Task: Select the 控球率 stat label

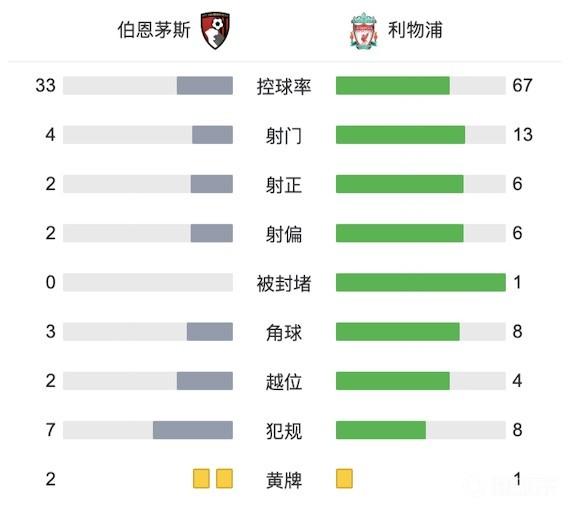Action: [x=284, y=87]
